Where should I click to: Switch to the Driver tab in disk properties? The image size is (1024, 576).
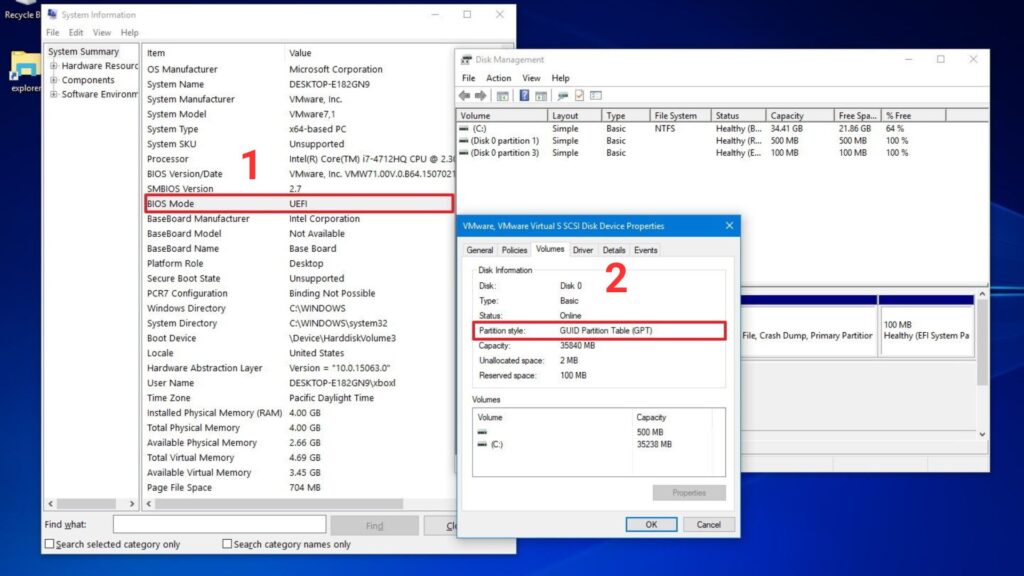(586, 250)
